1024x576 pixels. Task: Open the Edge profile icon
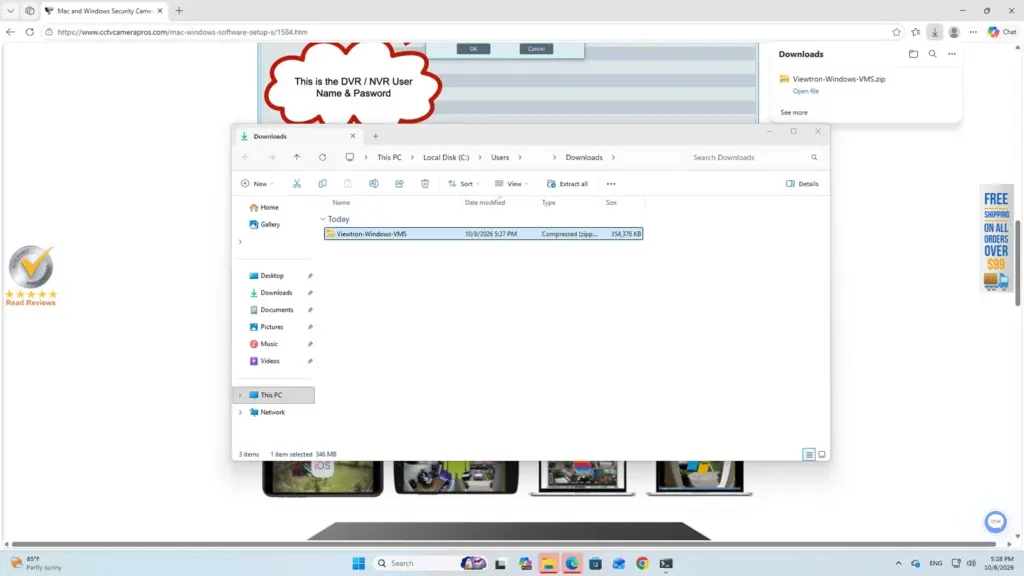click(954, 32)
